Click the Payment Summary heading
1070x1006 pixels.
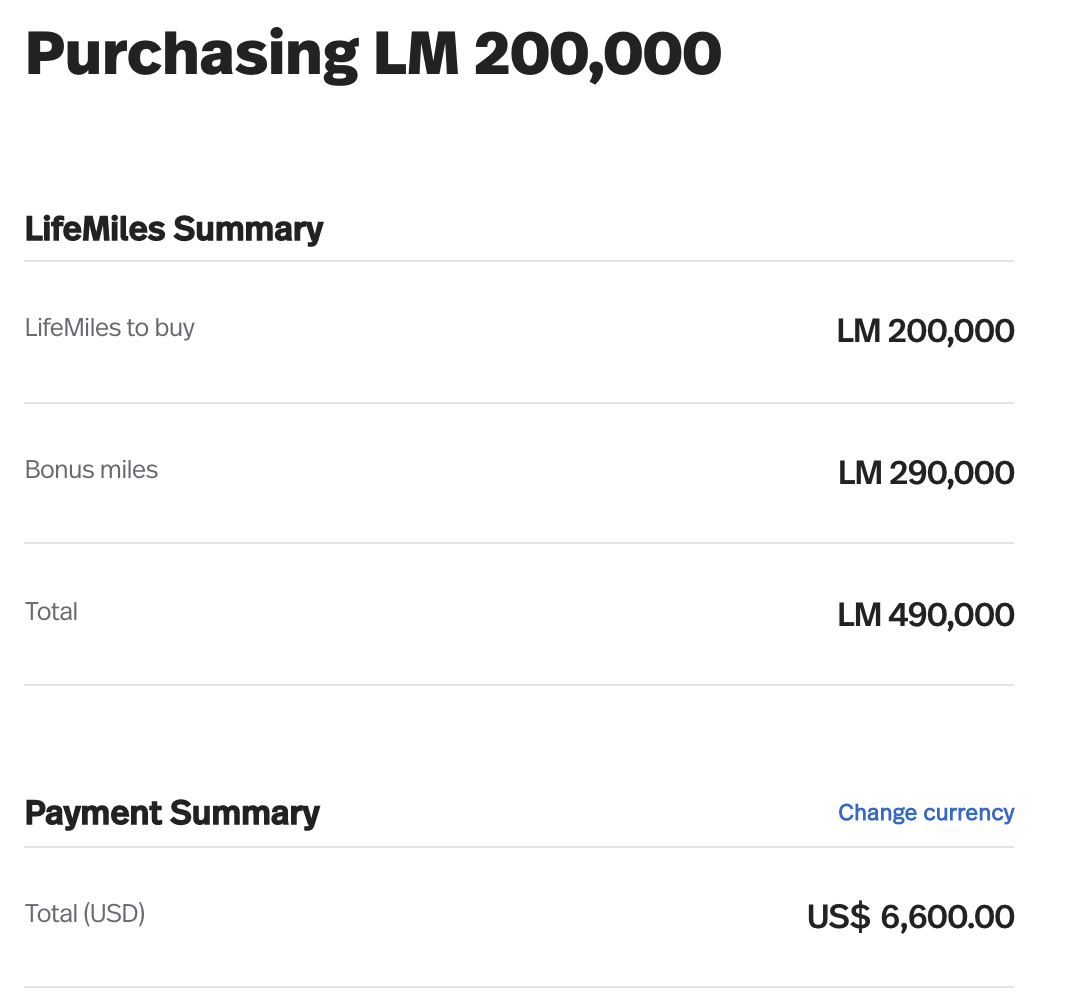click(x=172, y=814)
